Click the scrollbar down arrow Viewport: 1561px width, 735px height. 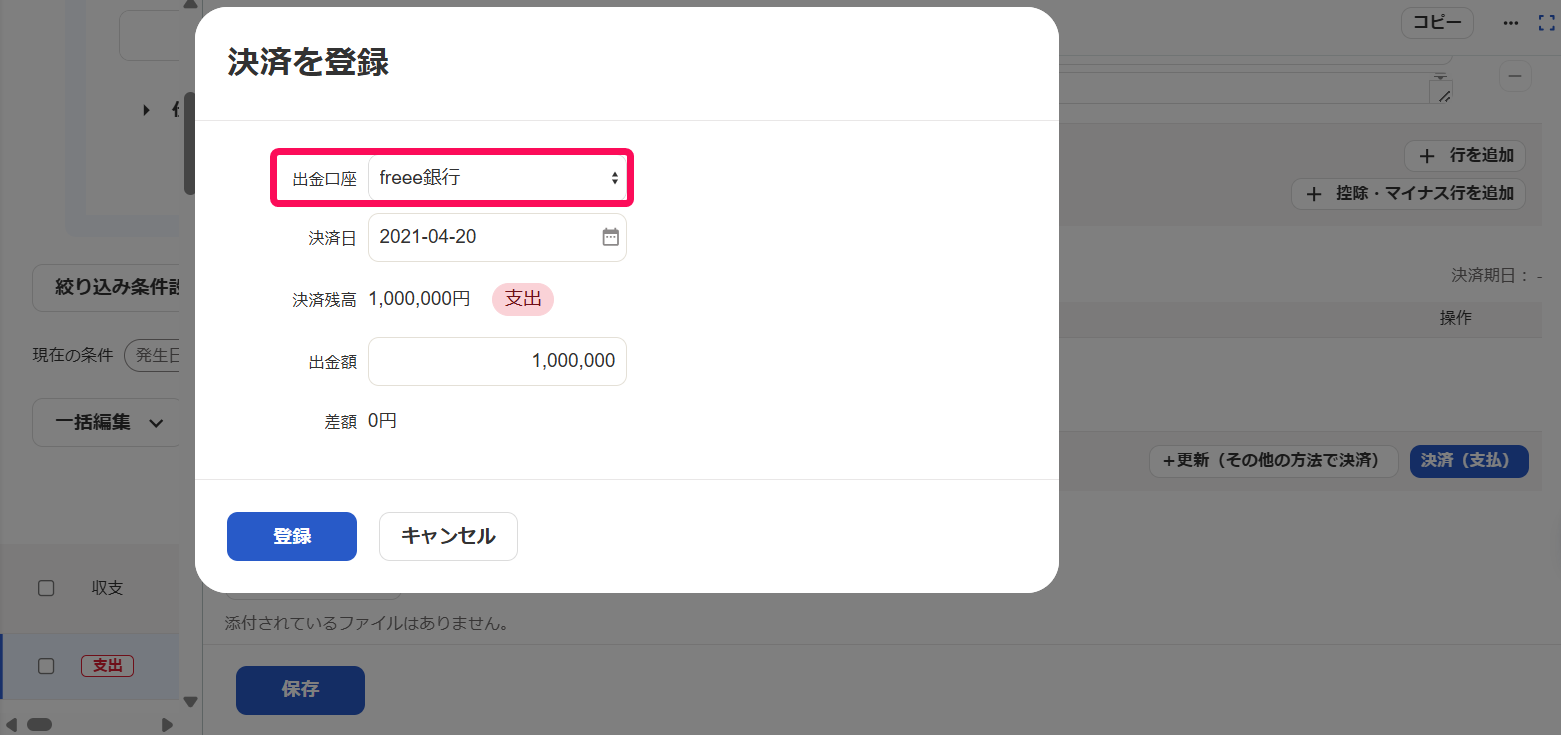(190, 702)
